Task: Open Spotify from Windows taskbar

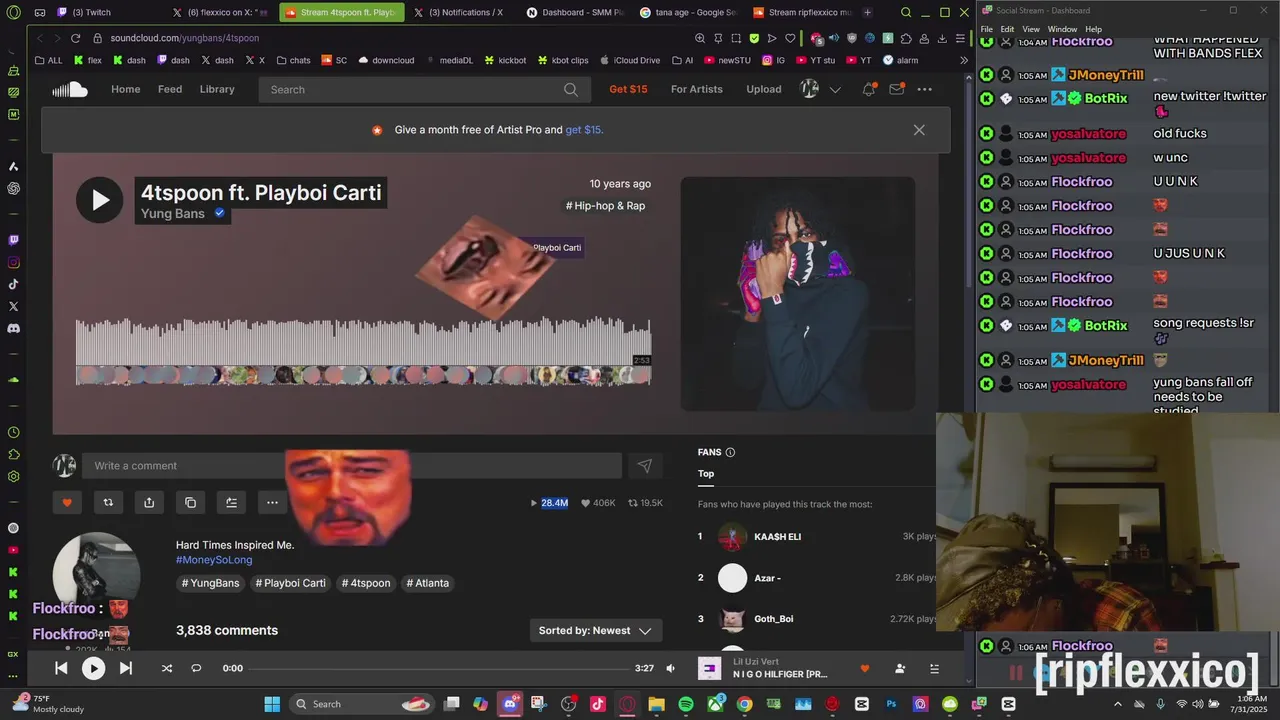Action: pyautogui.click(x=686, y=704)
